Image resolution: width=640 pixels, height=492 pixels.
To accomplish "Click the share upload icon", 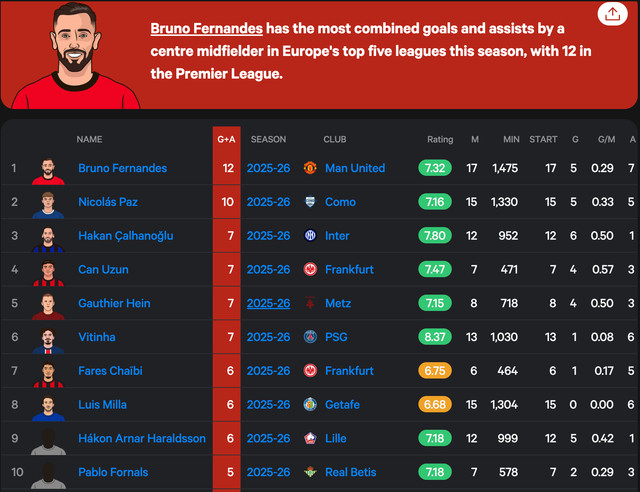I will pos(610,14).
